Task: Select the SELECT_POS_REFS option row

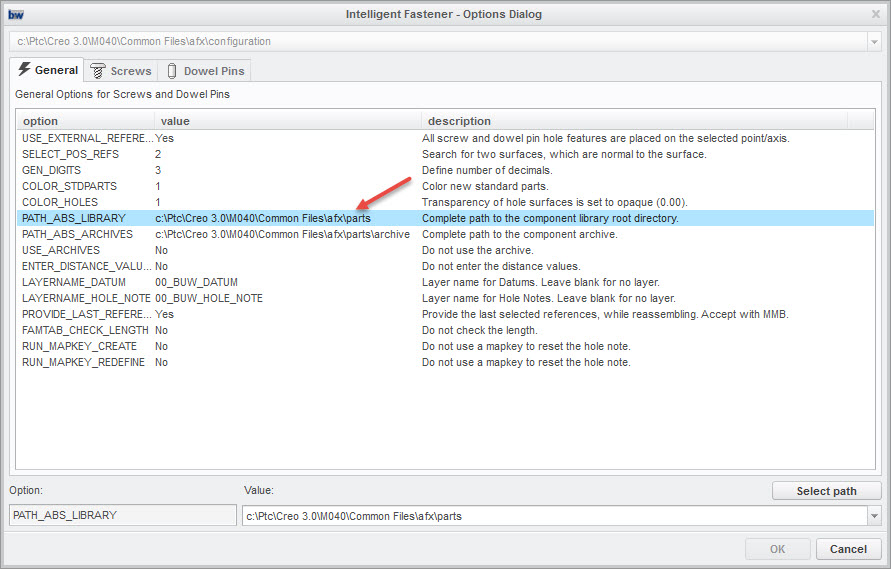Action: [x=446, y=154]
